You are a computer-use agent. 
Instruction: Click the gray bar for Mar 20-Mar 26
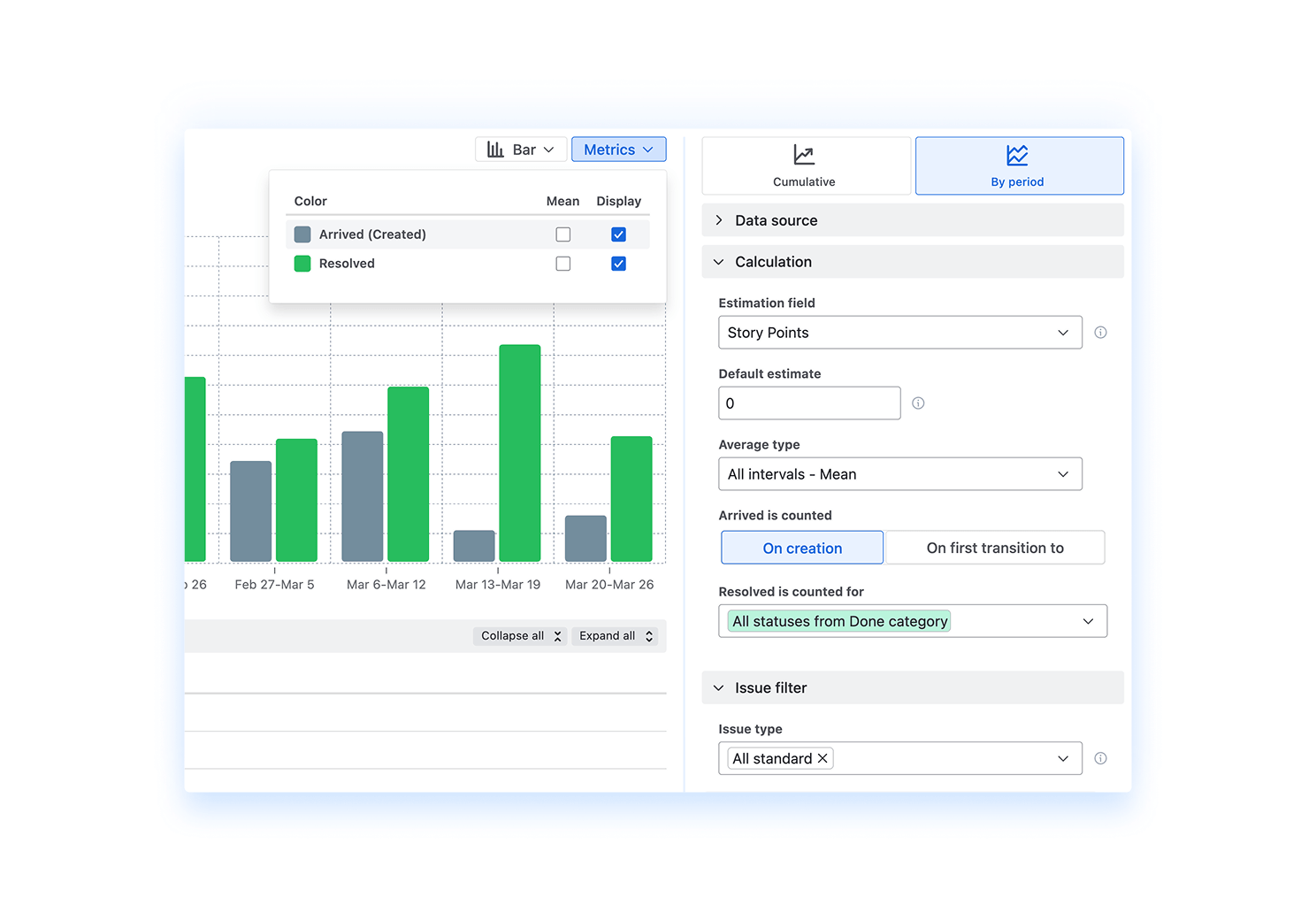click(585, 539)
